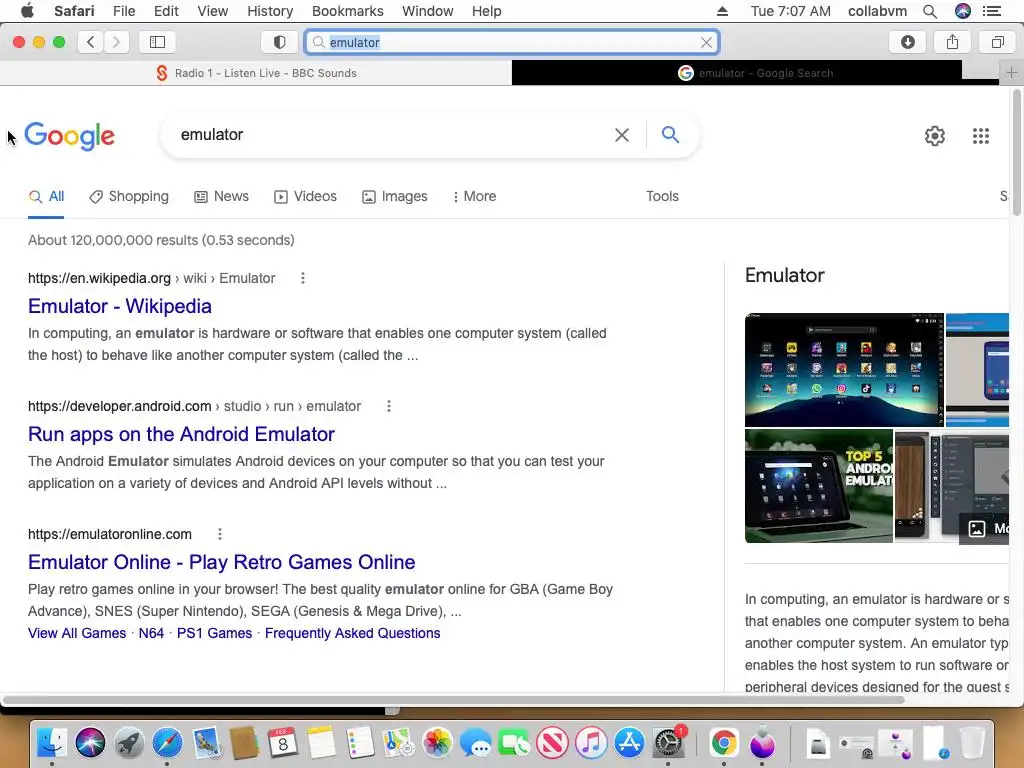Open Messages in the Dock
This screenshot has width=1024, height=768.
pos(475,743)
